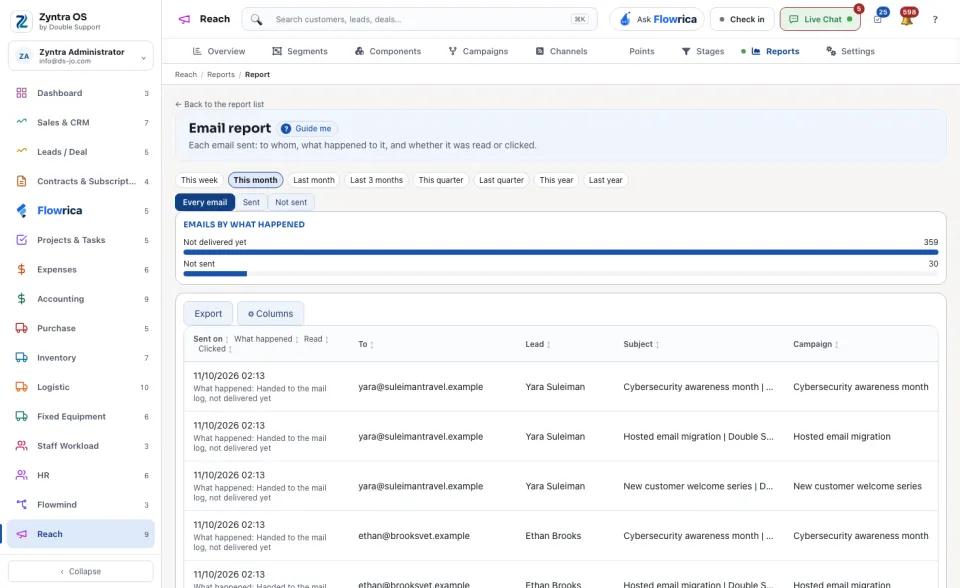
Task: Click the Not delivered yet progress bar
Action: click(561, 252)
